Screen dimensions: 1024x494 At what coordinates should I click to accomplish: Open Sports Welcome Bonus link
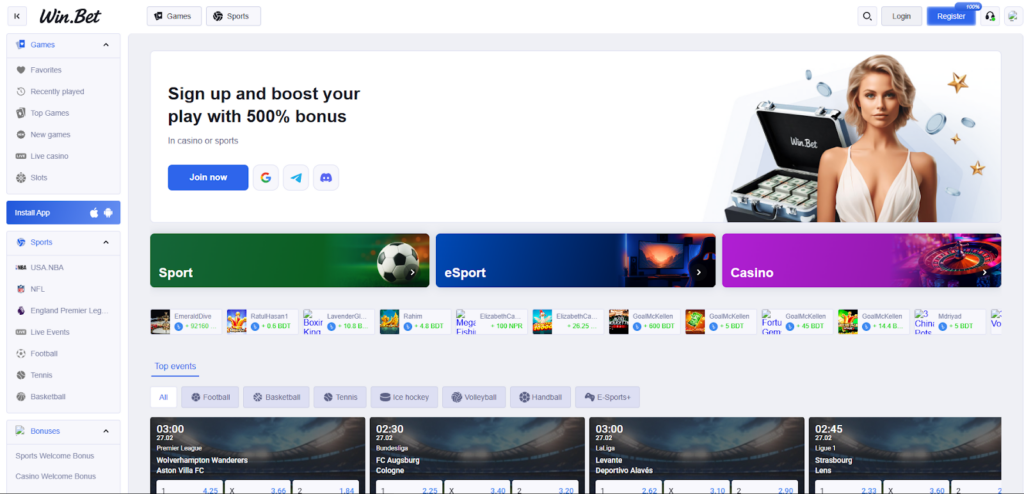point(55,456)
